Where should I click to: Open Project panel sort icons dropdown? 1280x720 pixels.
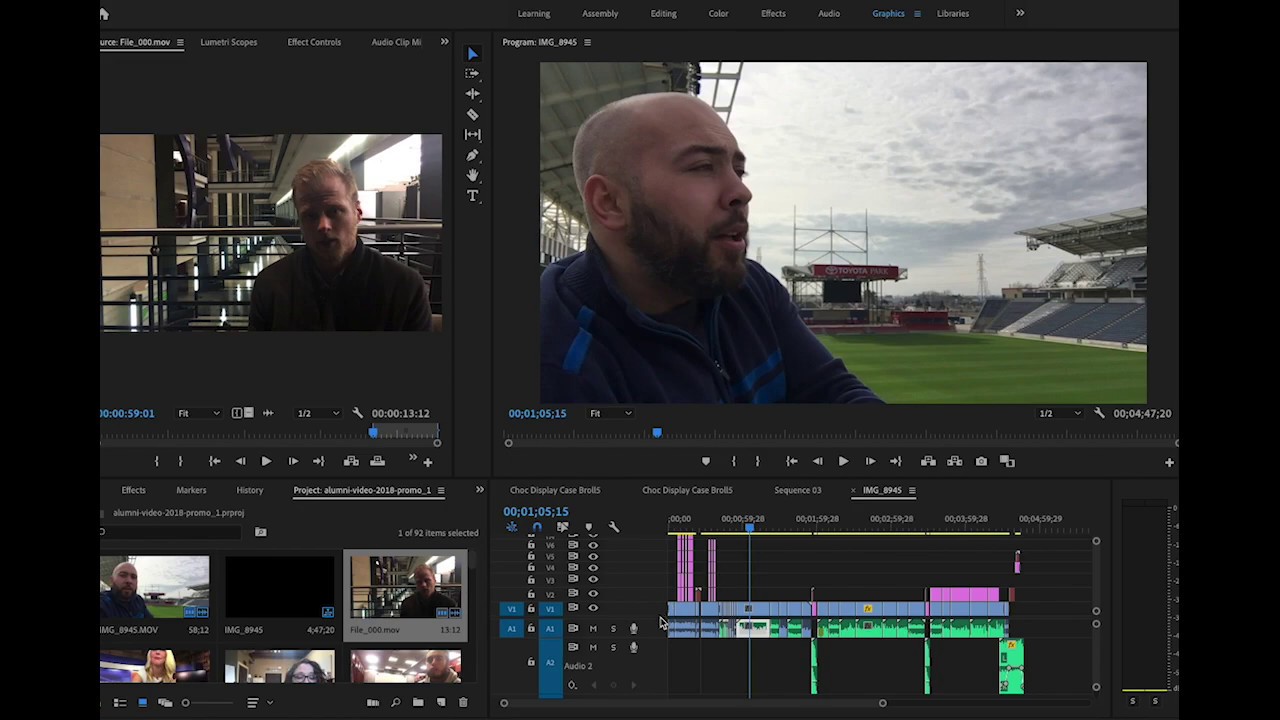[258, 703]
